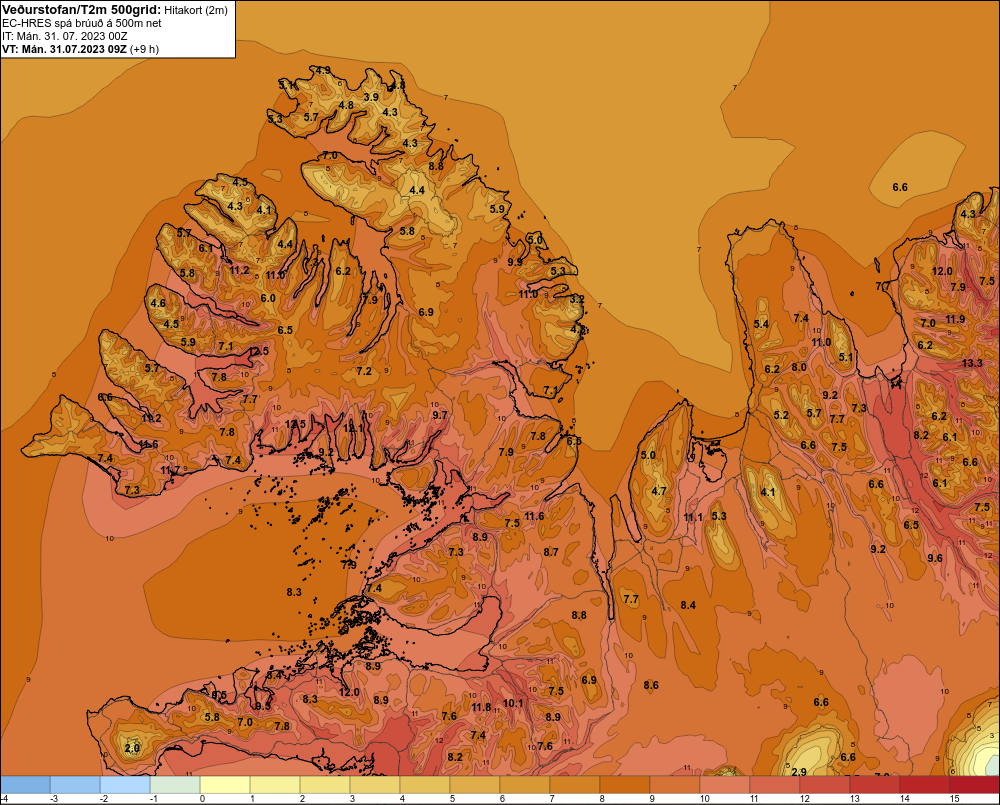Viewport: 1000px width, 805px height.
Task: Click the 11.7 temperature value
Action: (x=170, y=470)
